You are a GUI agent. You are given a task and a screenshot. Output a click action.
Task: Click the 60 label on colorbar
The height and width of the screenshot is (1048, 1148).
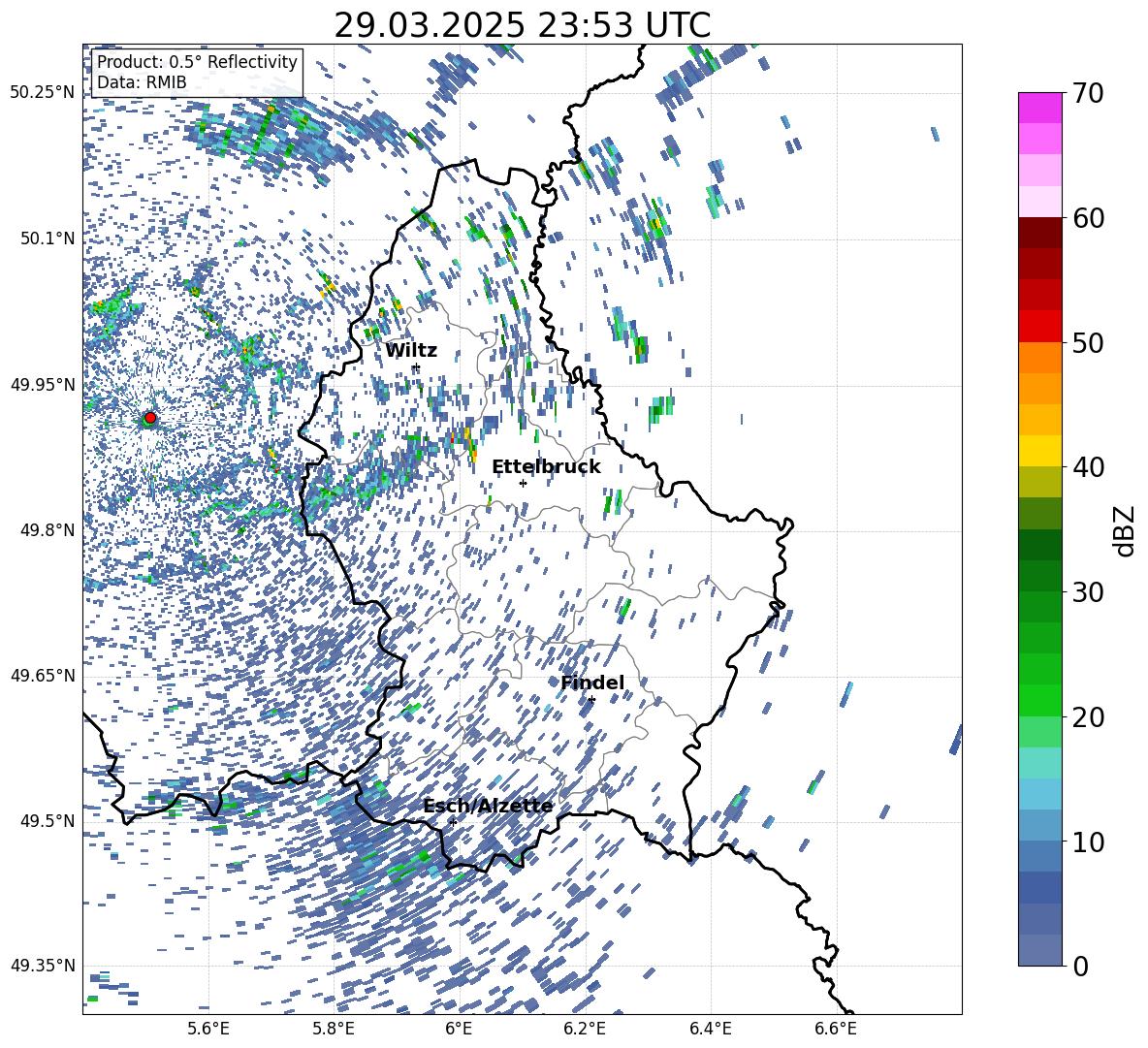point(1087,218)
